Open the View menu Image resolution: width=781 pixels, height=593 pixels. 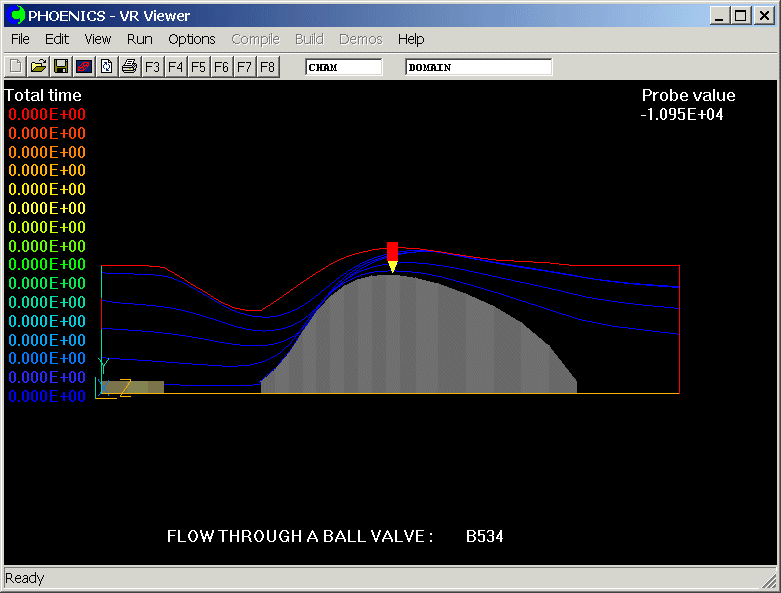tap(98, 39)
